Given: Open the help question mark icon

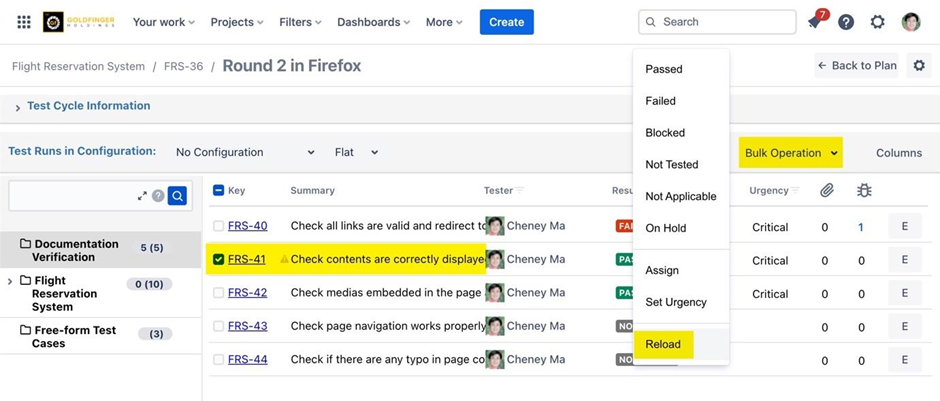Looking at the screenshot, I should point(846,22).
